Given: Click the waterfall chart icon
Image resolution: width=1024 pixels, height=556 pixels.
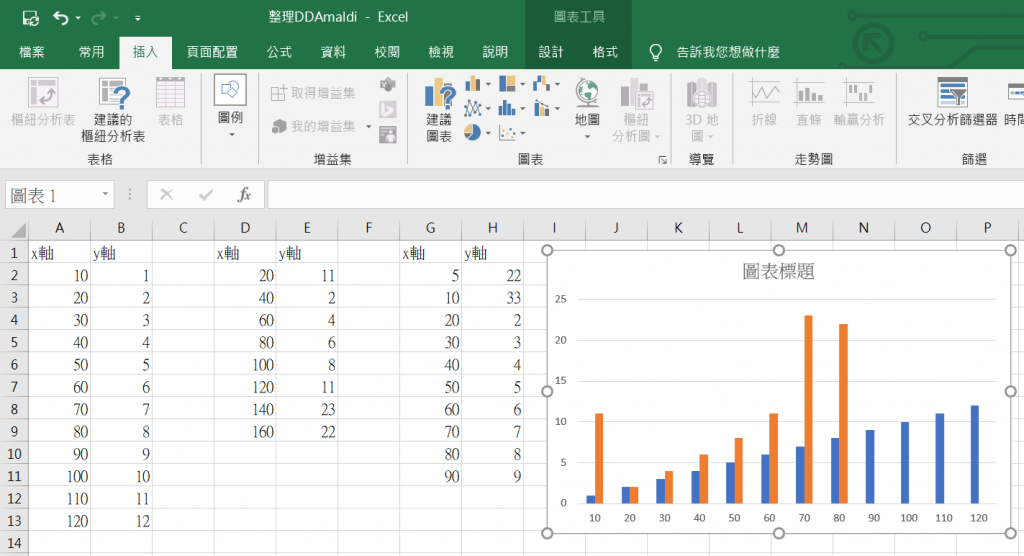Looking at the screenshot, I should point(541,84).
